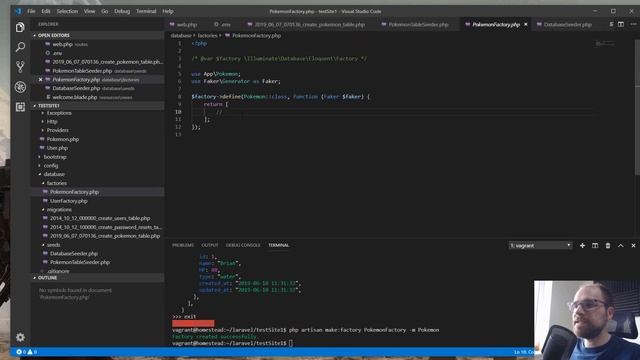Split the terminal panel
Image resolution: width=640 pixels, height=360 pixels.
[595, 245]
